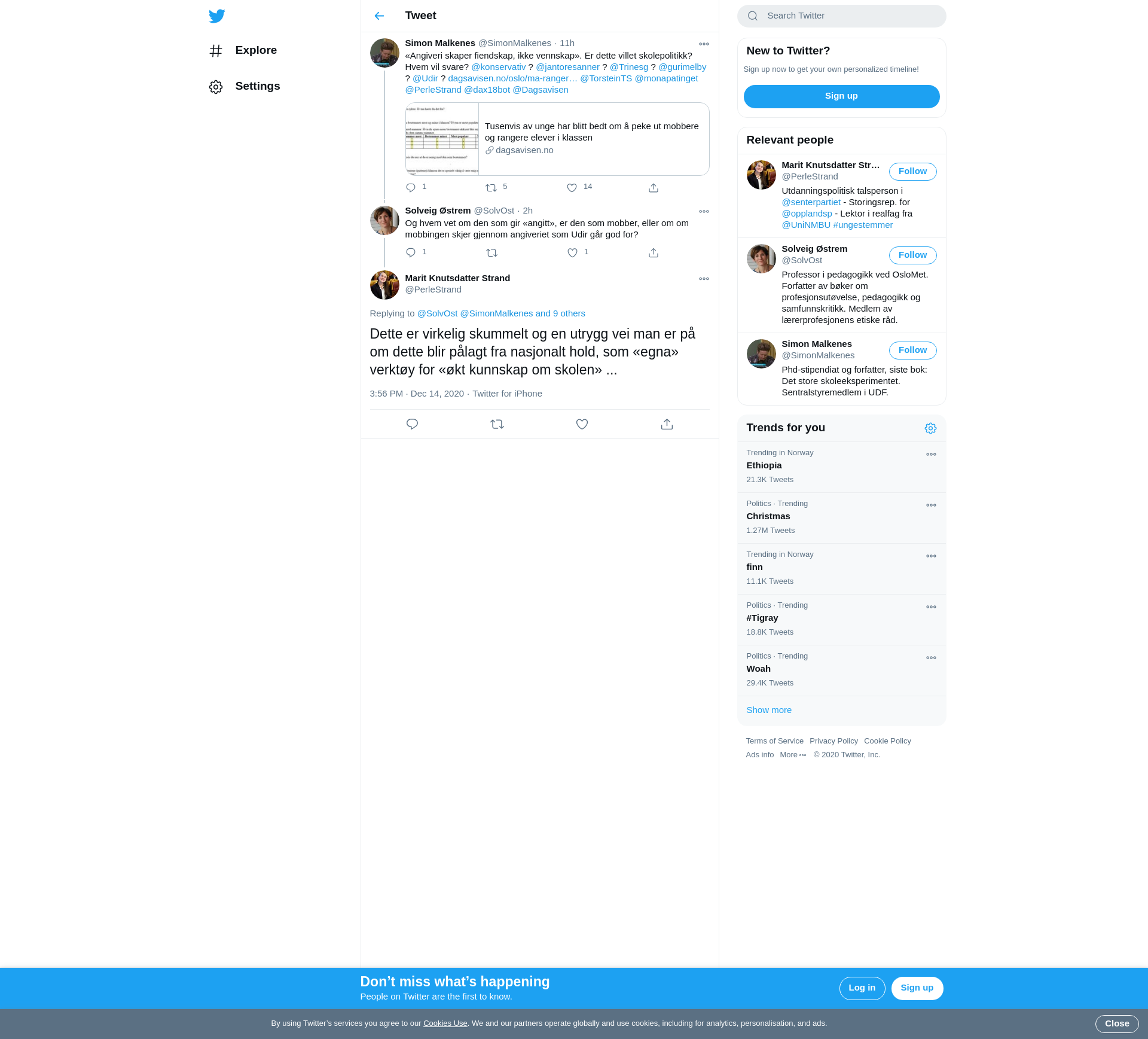Open #Tigray trending topic

(841, 620)
